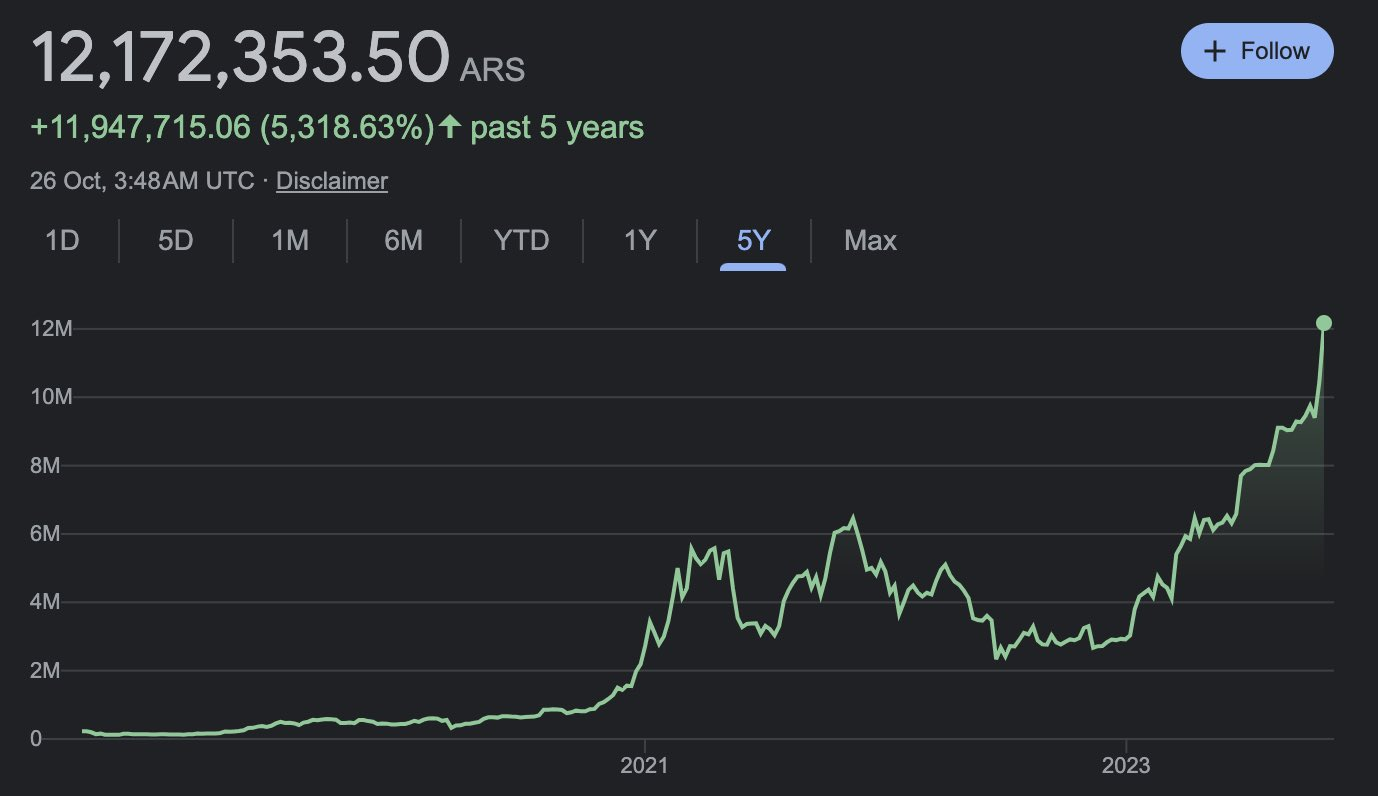Click the 2023 x-axis label

[x=1127, y=767]
